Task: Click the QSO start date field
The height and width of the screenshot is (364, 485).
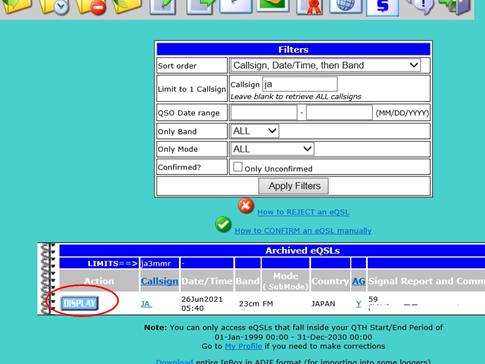Action: pos(263,113)
